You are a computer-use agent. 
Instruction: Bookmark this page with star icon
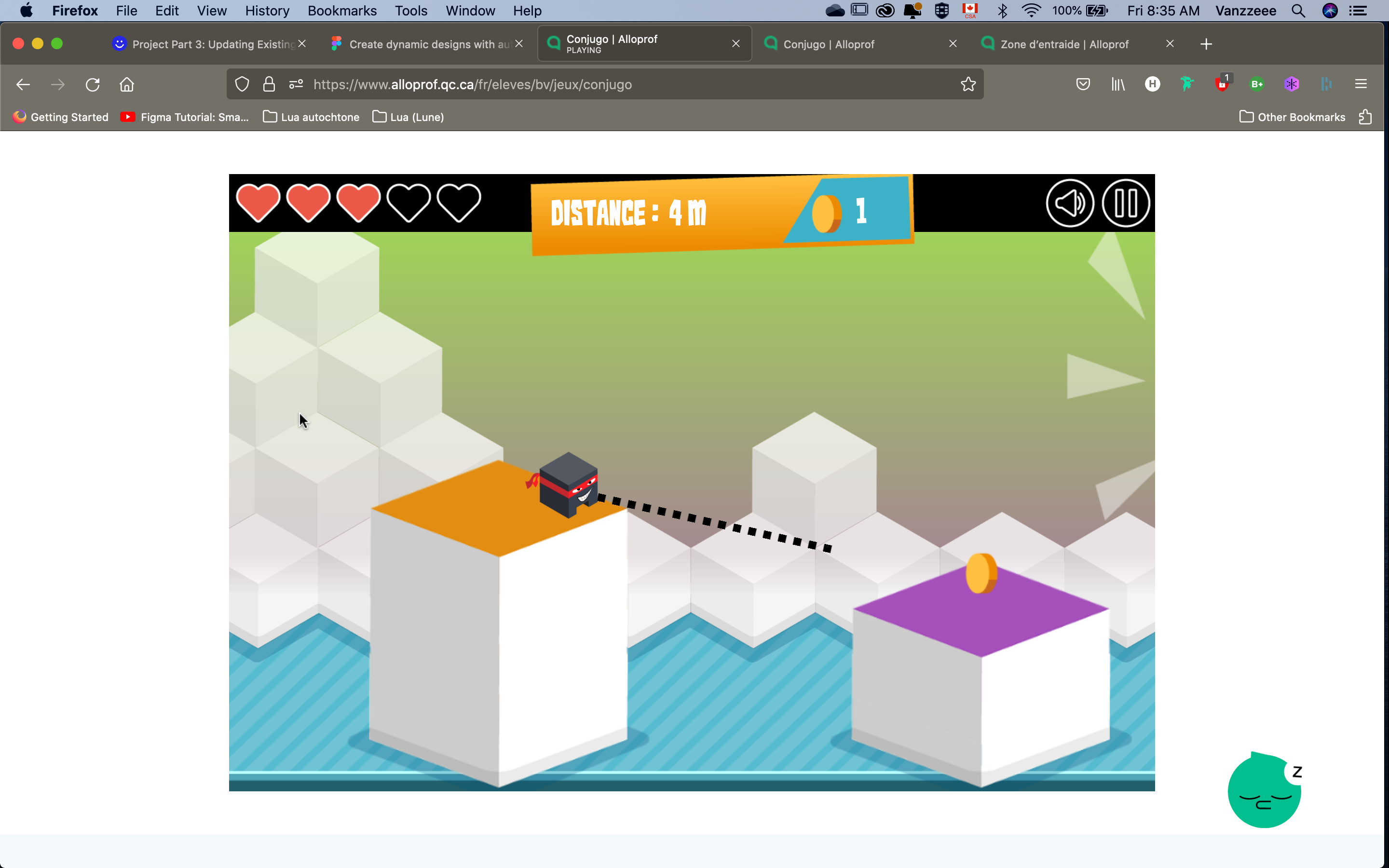(967, 84)
